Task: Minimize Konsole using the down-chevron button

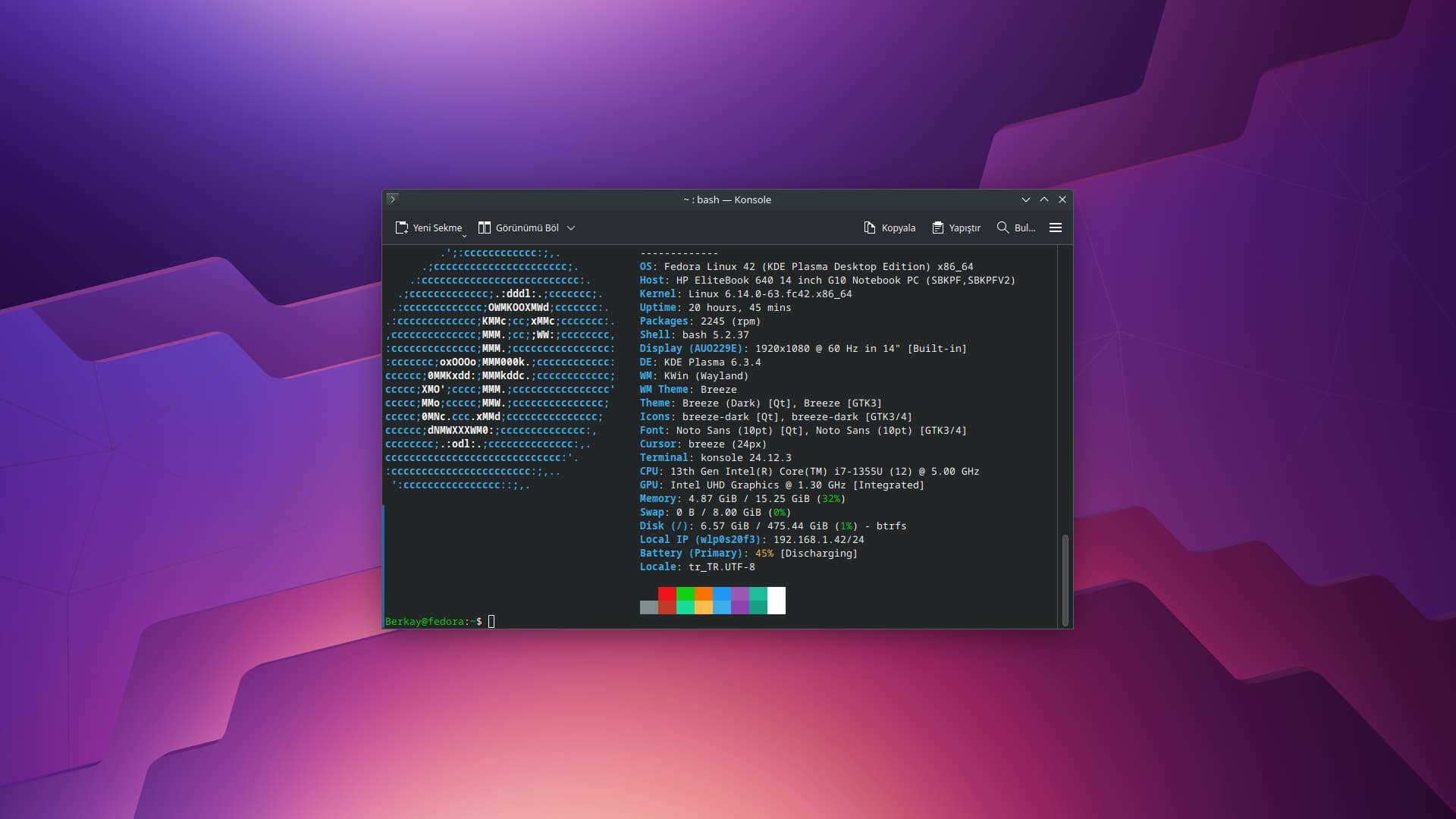Action: [1026, 199]
